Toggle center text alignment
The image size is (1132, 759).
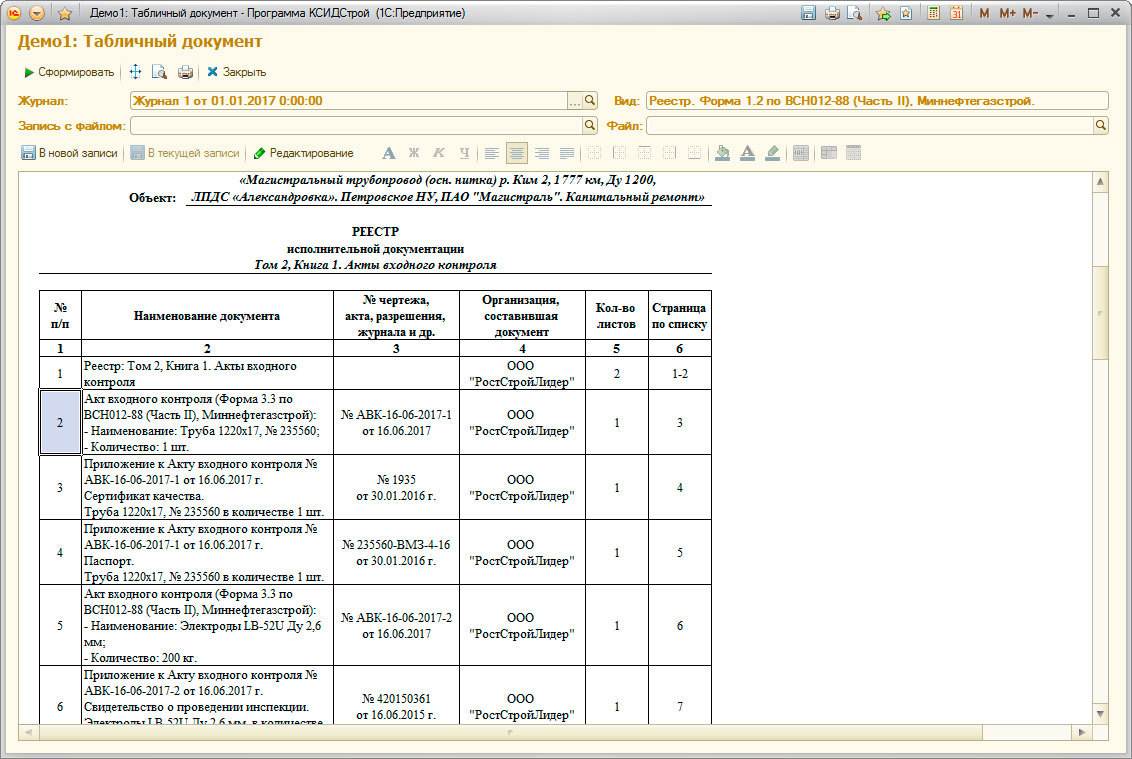coord(516,153)
